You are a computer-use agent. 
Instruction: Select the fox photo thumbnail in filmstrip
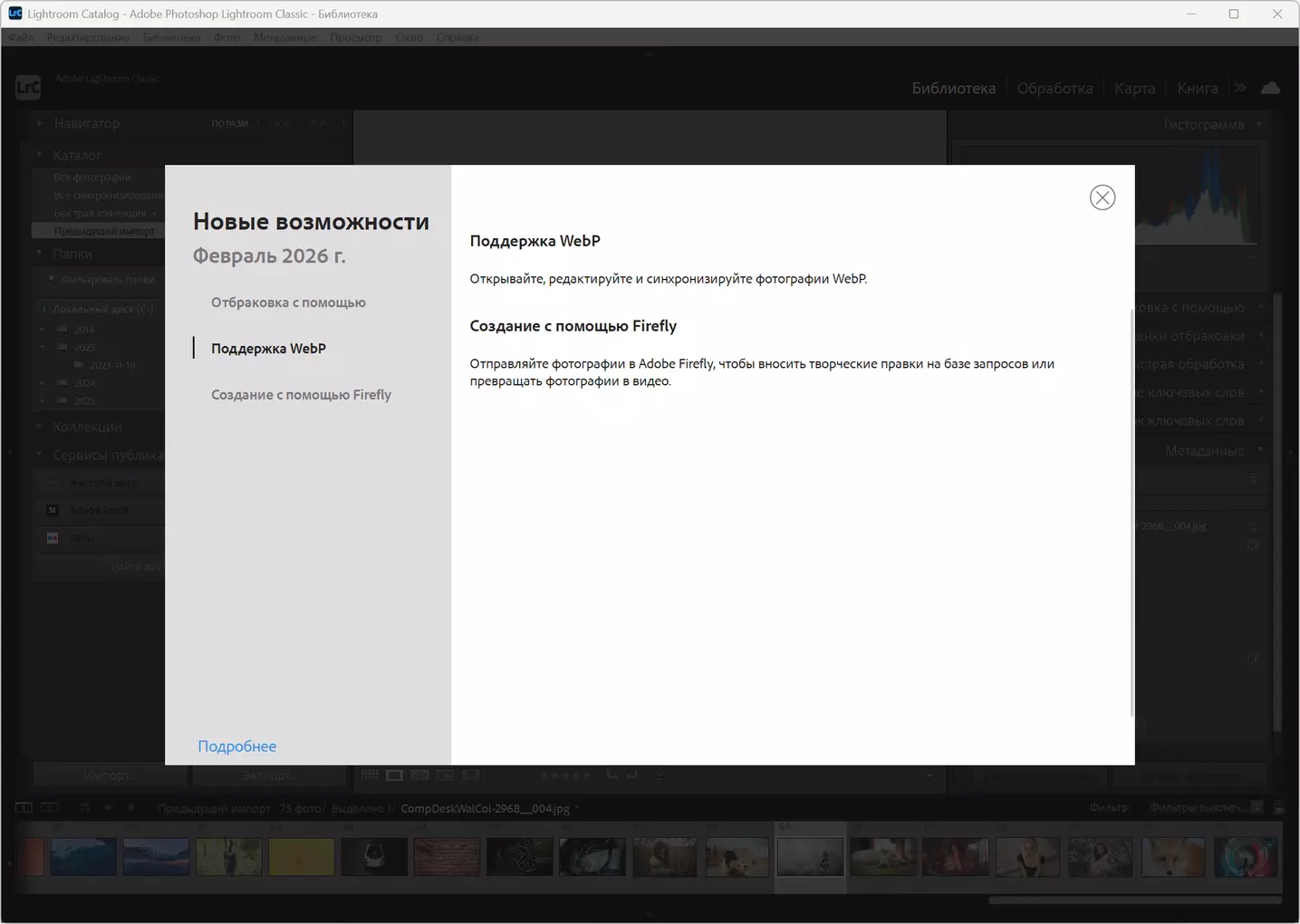pyautogui.click(x=1173, y=857)
